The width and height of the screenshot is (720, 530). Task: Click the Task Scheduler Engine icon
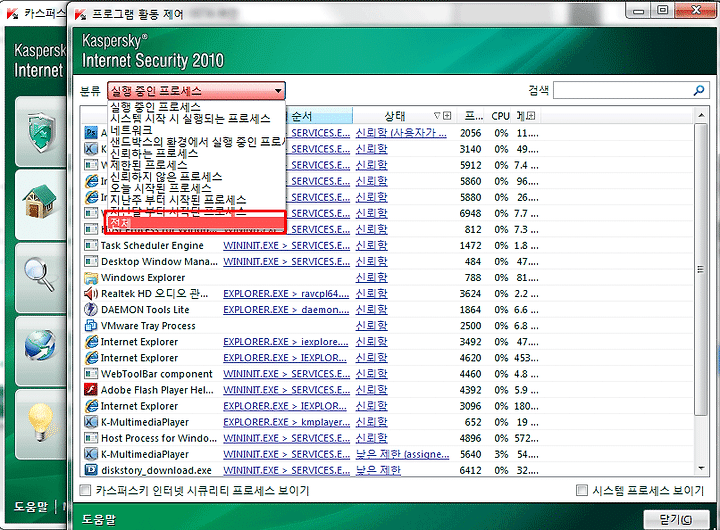point(91,245)
